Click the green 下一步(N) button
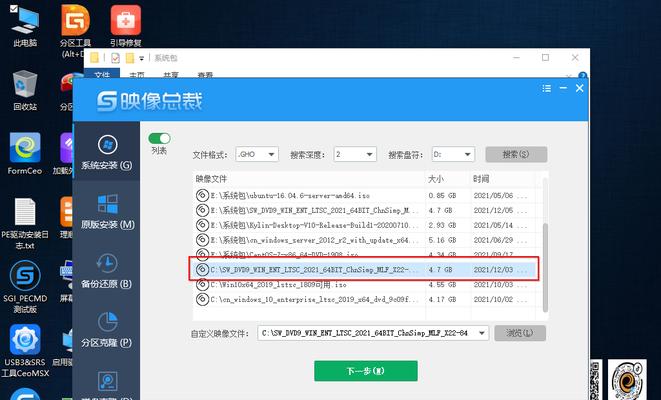The width and height of the screenshot is (661, 400). pyautogui.click(x=365, y=371)
